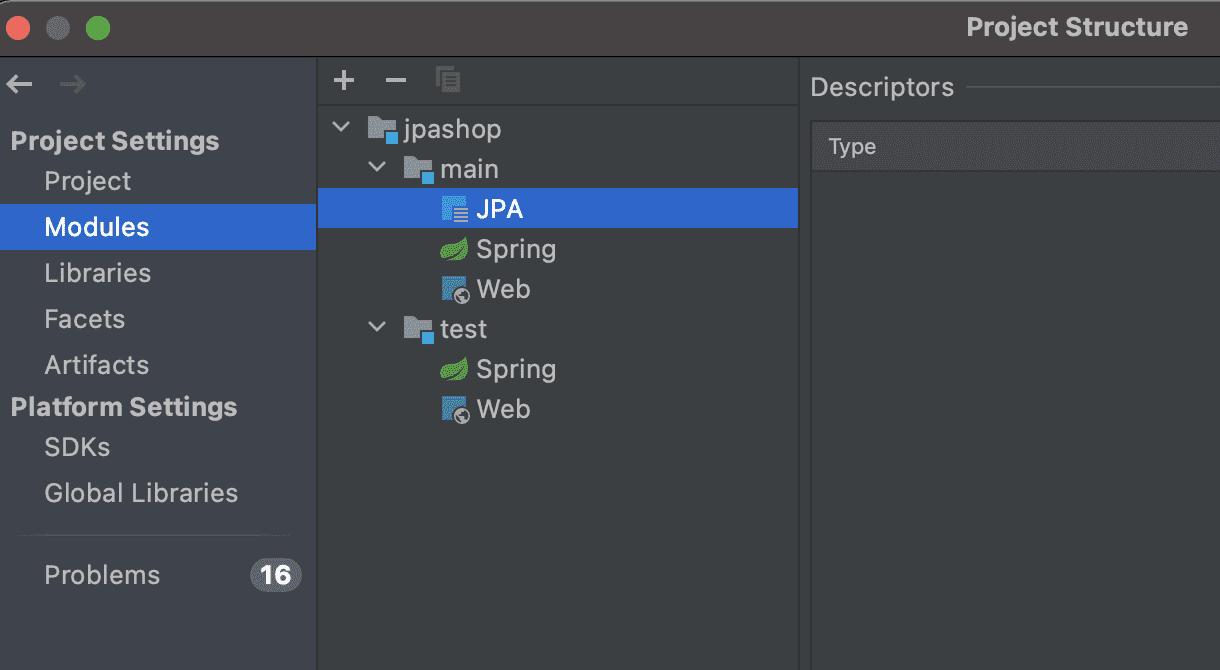
Task: Click the plus icon to add module
Action: point(344,81)
